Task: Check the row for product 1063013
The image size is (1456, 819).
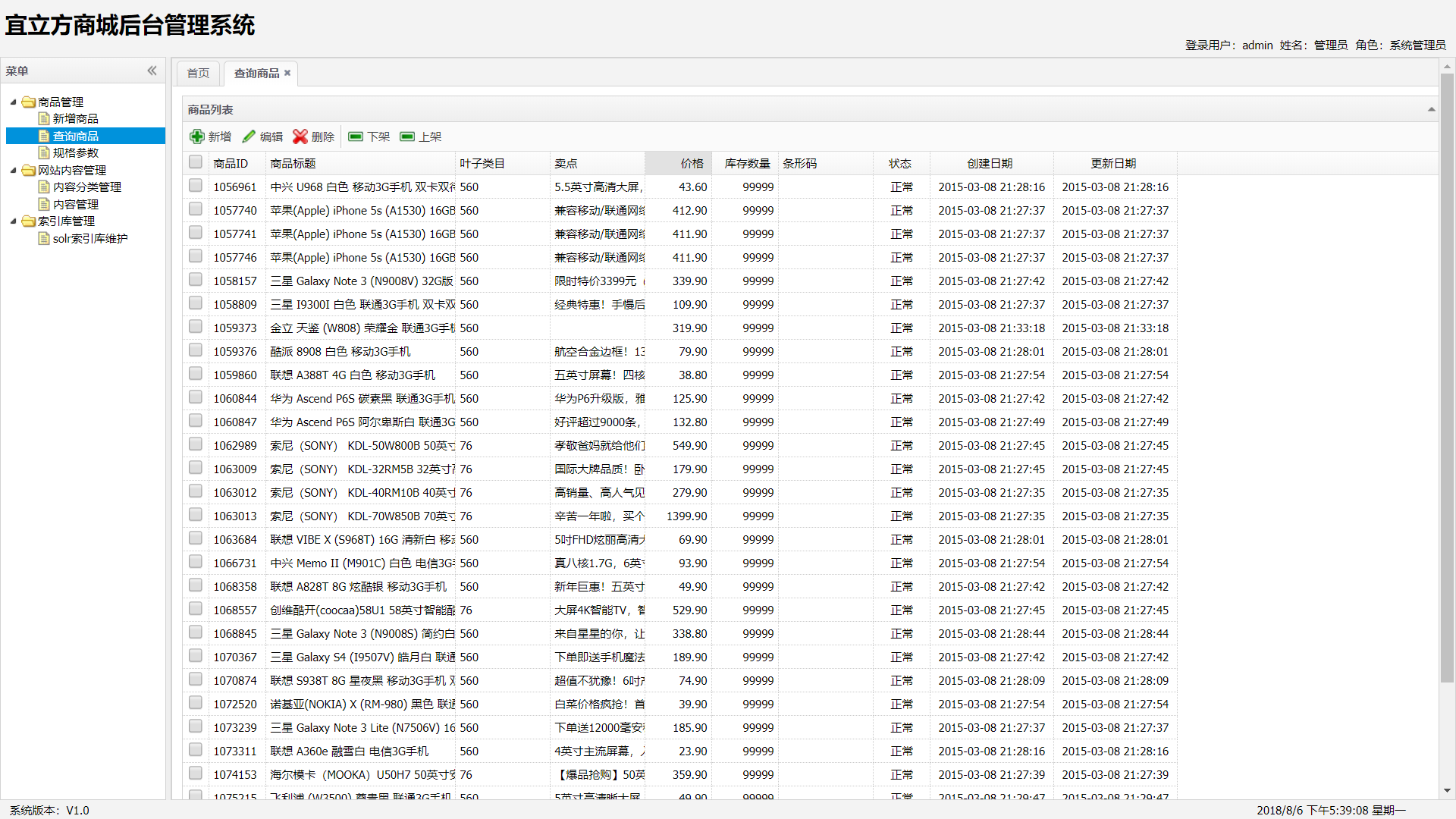Action: point(196,515)
